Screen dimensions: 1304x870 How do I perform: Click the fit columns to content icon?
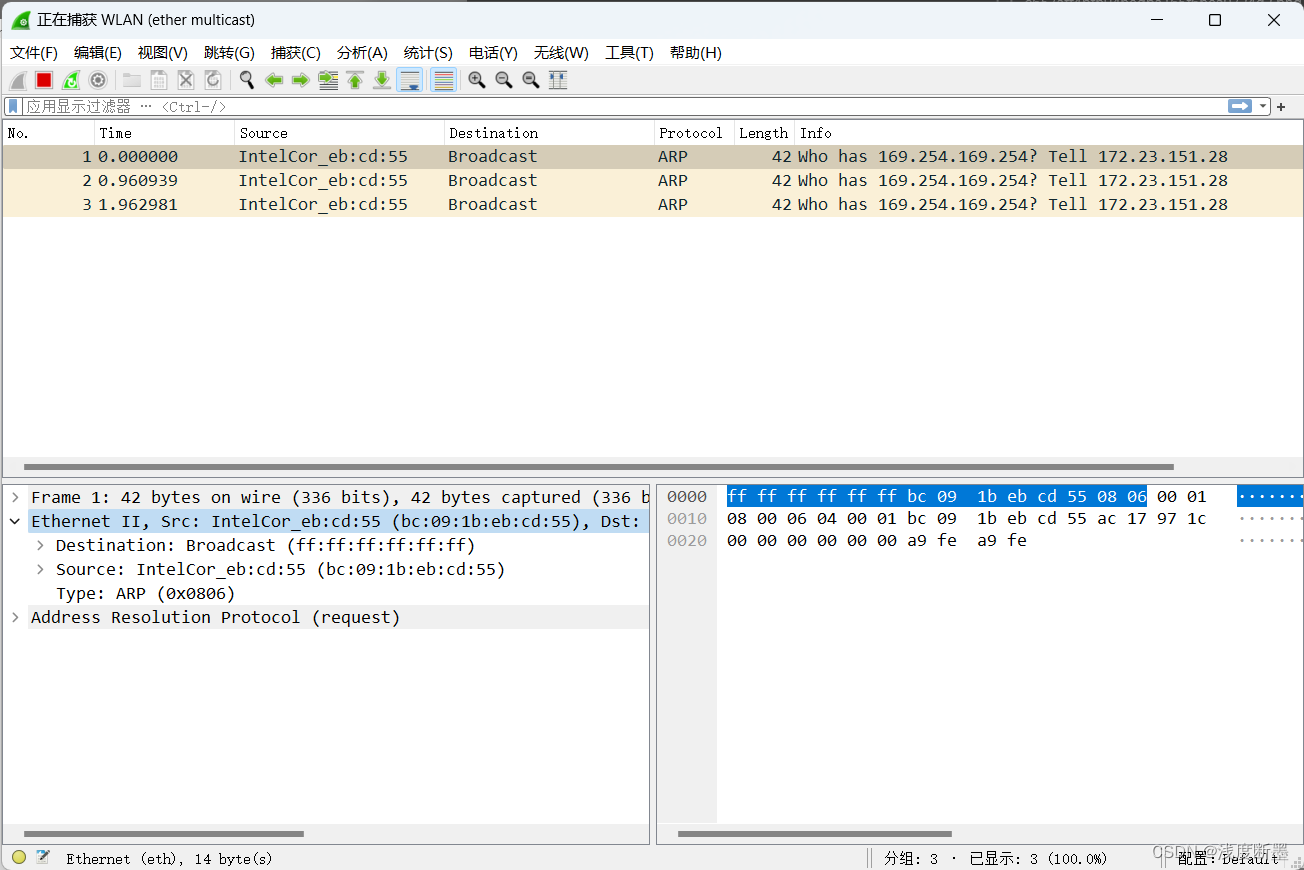click(x=558, y=81)
